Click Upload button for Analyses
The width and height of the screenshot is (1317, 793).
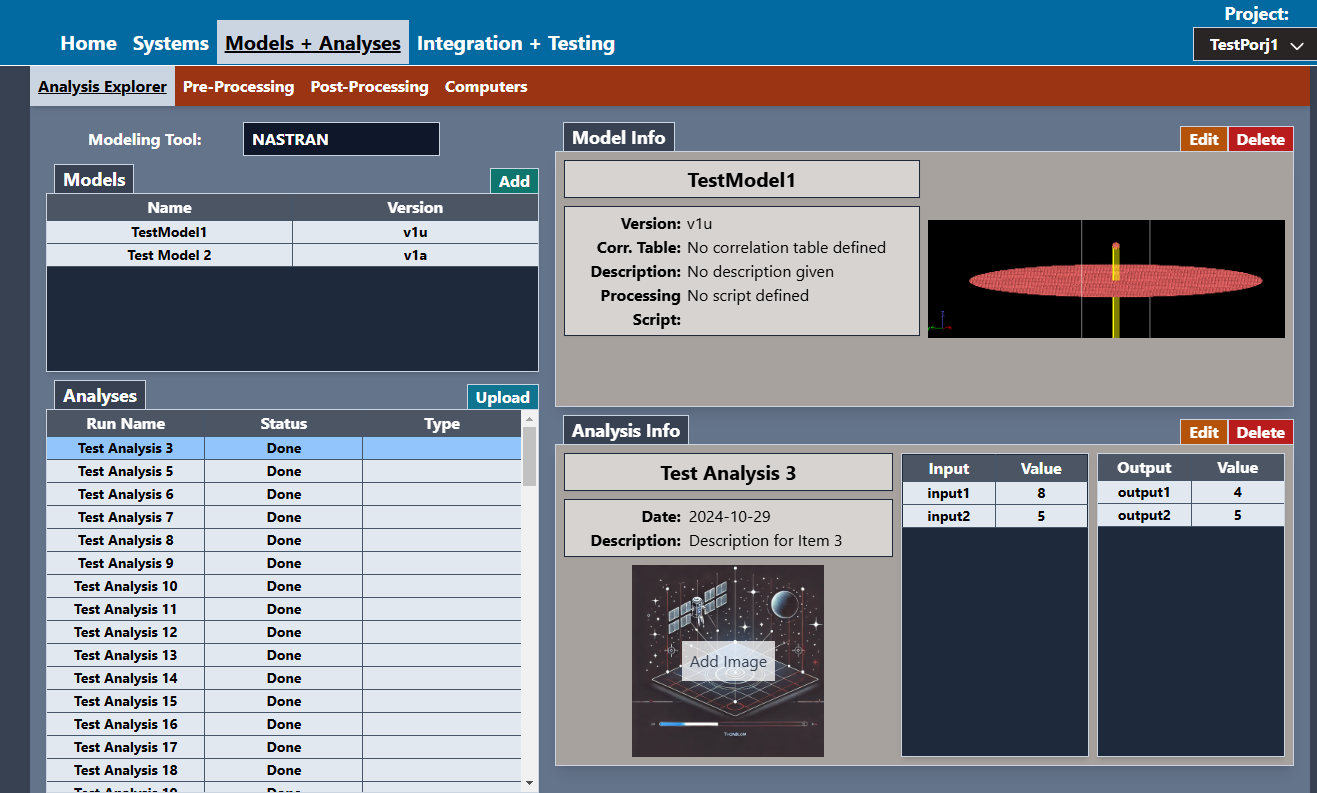coord(502,397)
